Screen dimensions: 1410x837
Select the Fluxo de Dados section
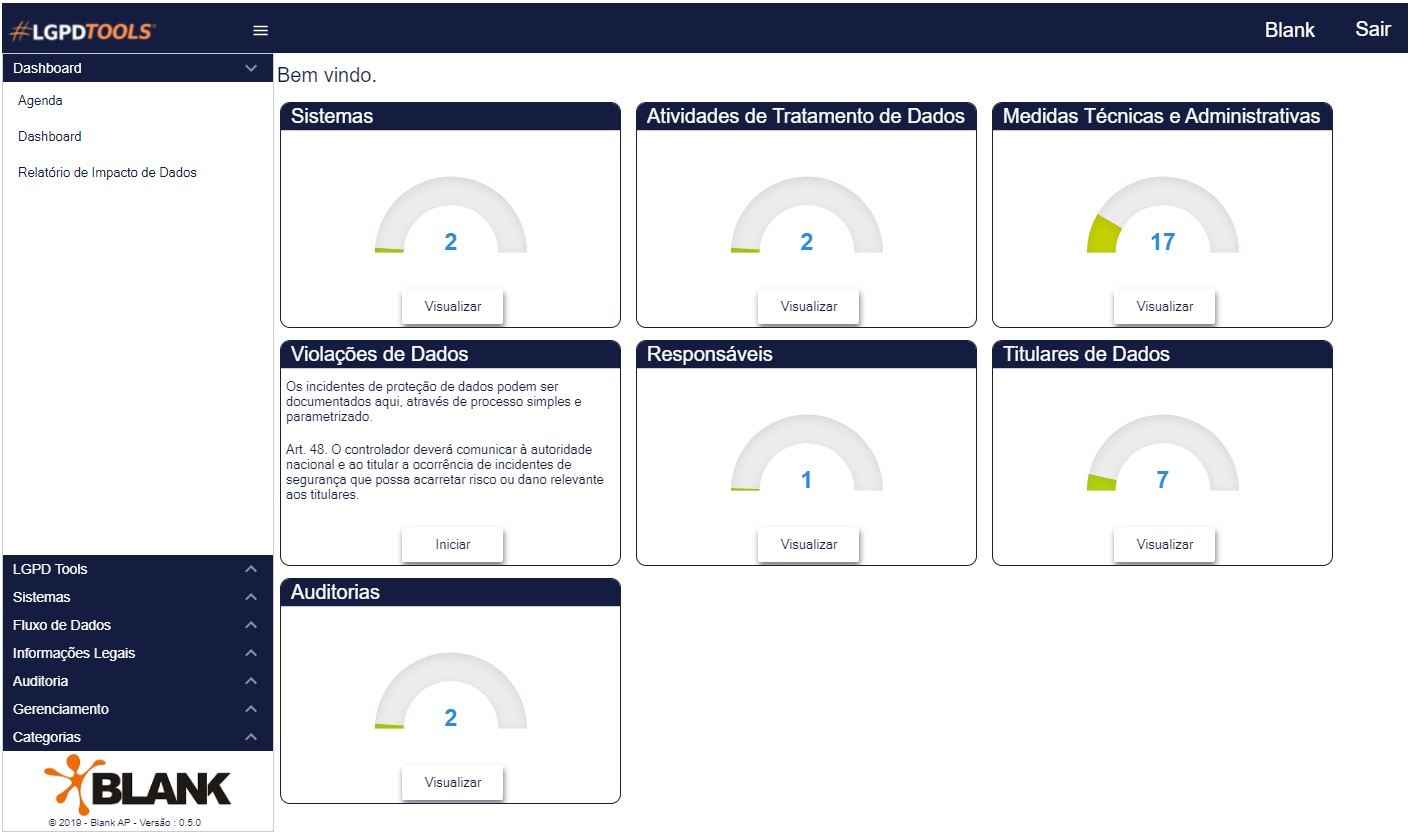pos(138,625)
